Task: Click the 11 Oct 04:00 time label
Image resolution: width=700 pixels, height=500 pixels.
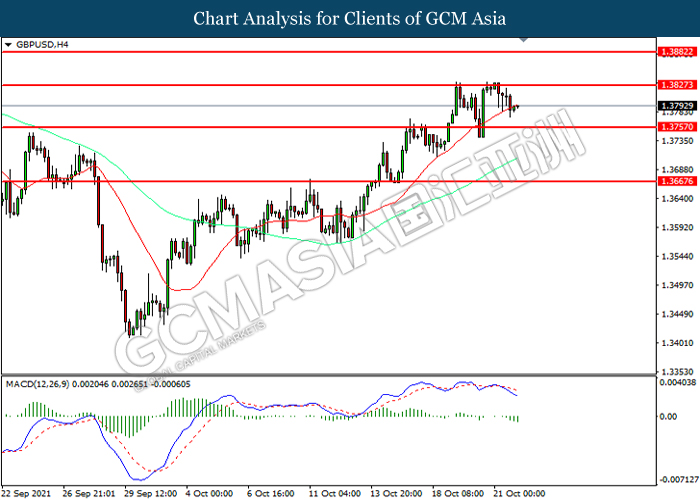Action: point(335,494)
